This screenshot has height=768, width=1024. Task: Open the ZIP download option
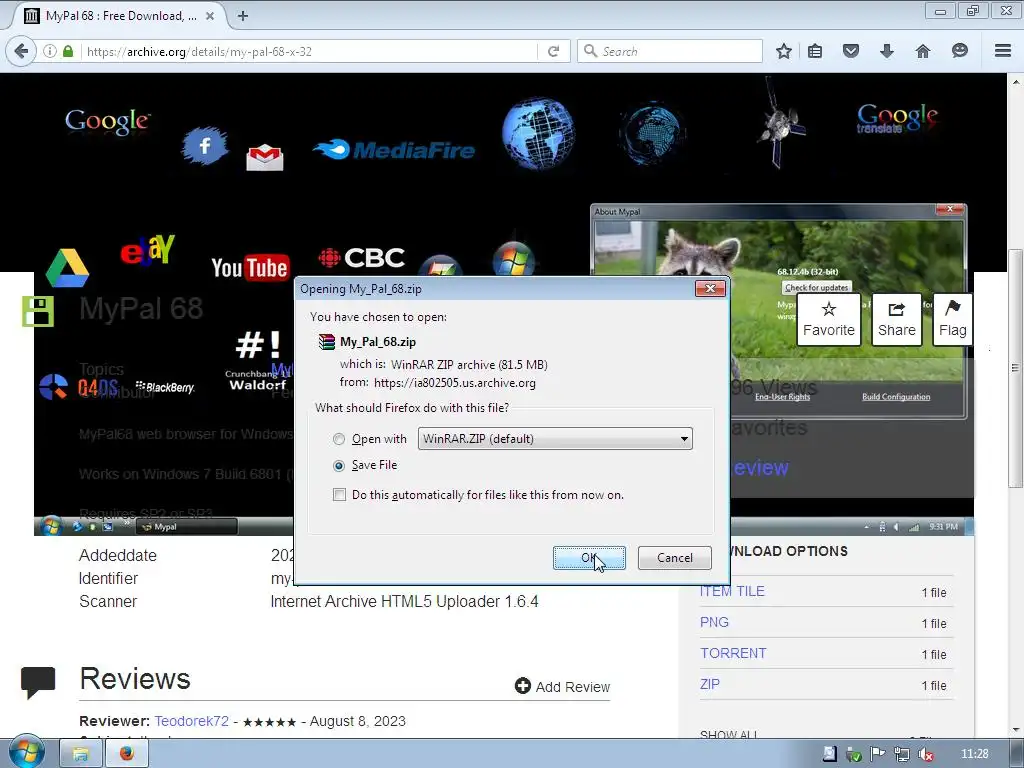[710, 684]
